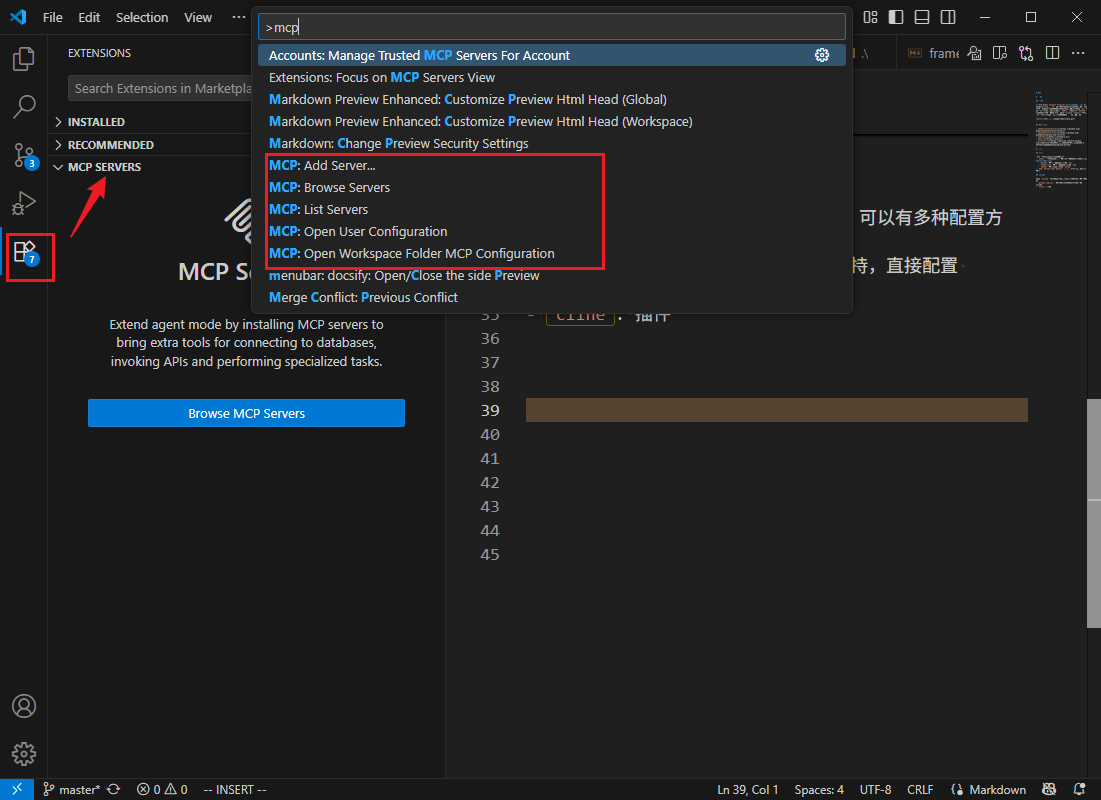Configure keybinding gear for Accounts MCP command
The width and height of the screenshot is (1101, 800).
coord(822,55)
